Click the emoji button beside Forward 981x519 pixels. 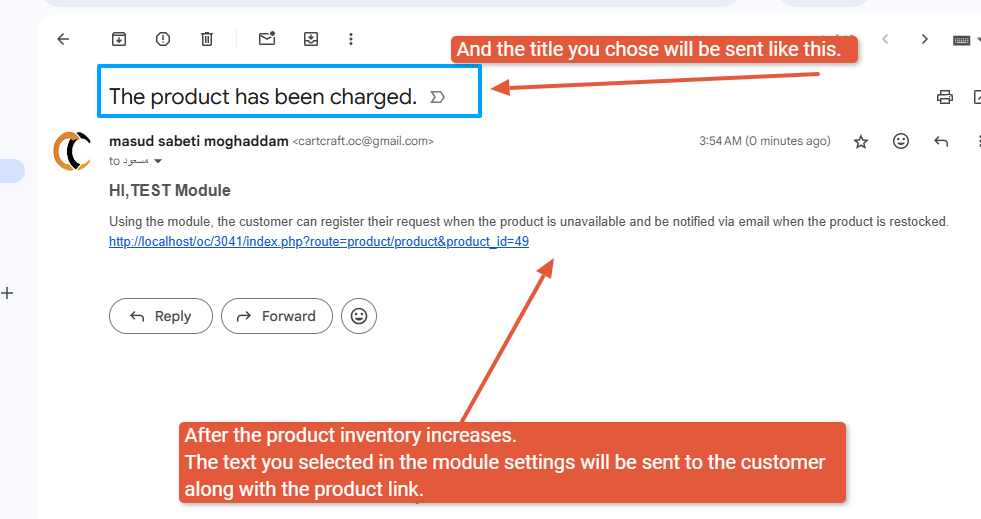(359, 316)
